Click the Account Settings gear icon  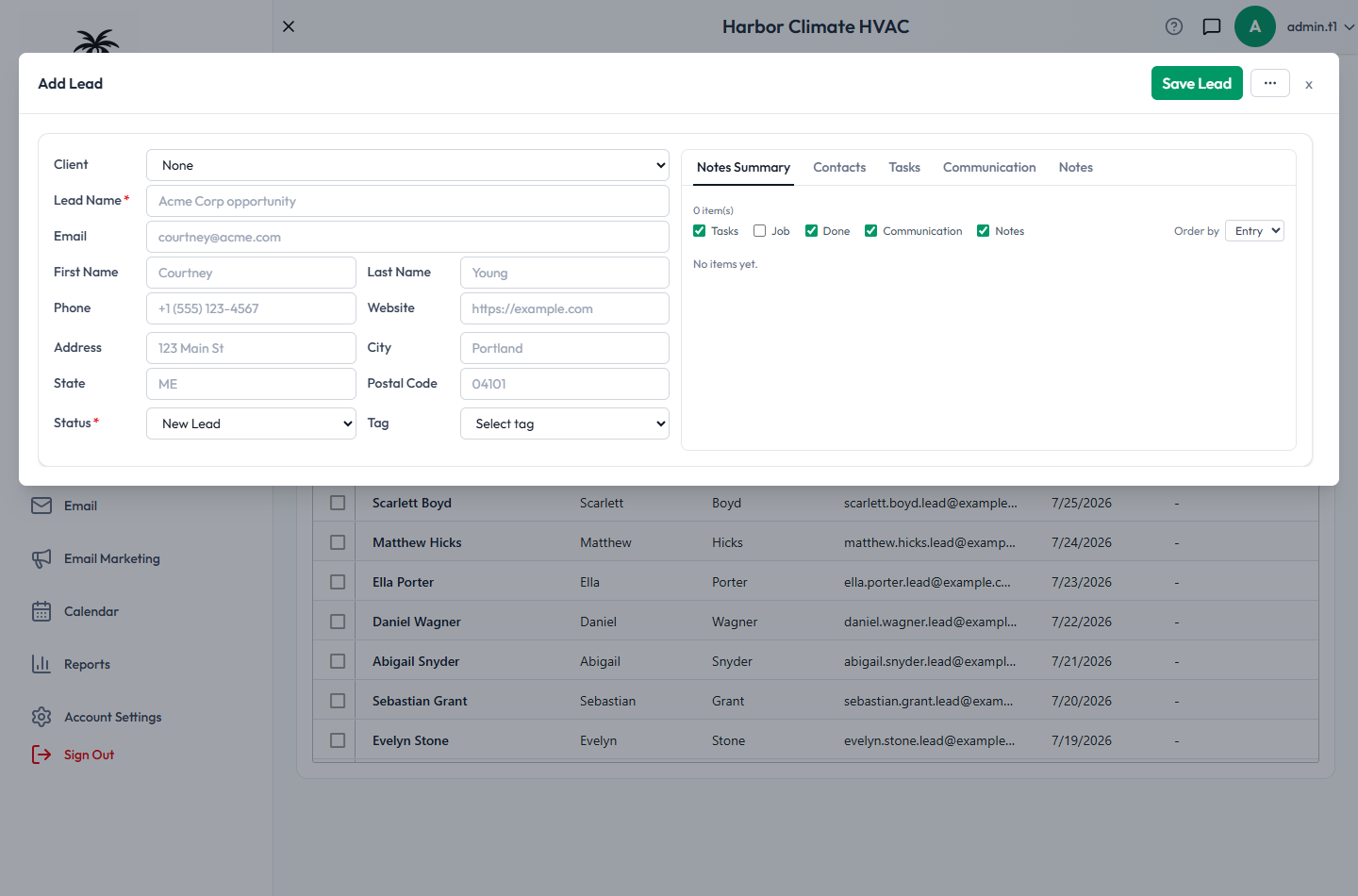[41, 717]
